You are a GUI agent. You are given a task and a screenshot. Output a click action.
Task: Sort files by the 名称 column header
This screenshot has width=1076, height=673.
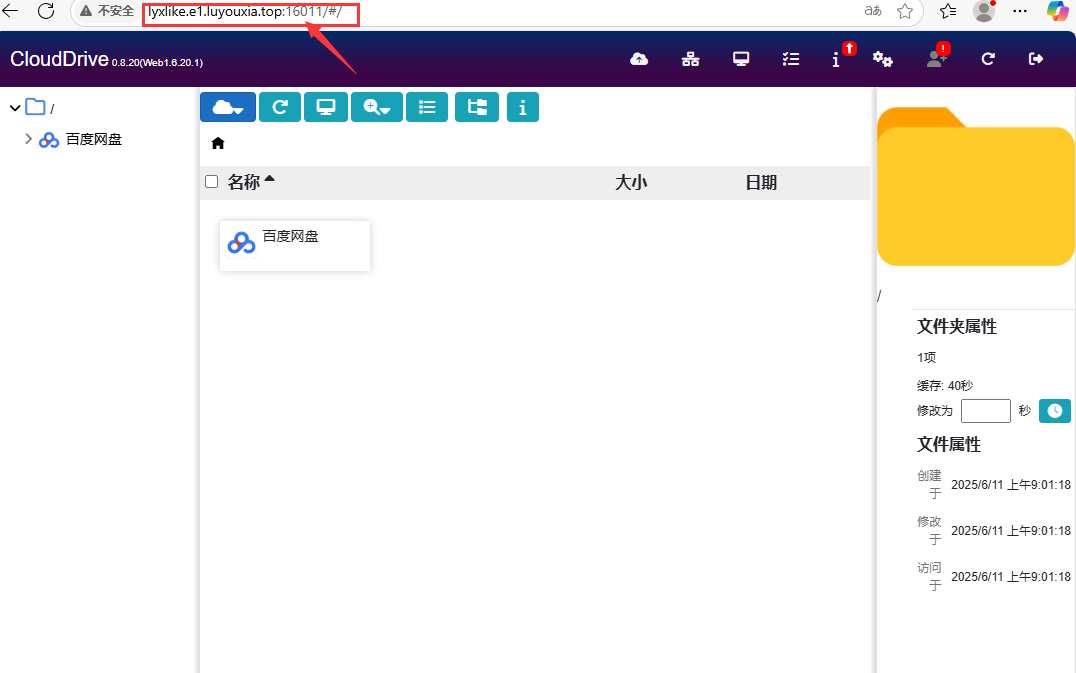(243, 181)
